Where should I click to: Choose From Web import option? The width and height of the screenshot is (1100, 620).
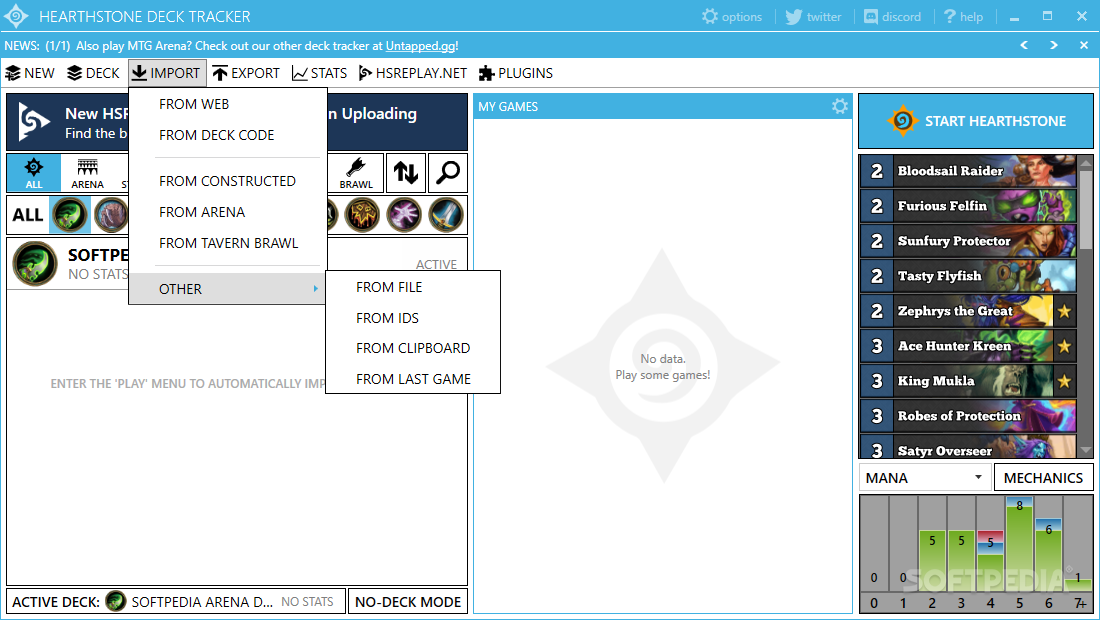[x=228, y=104]
